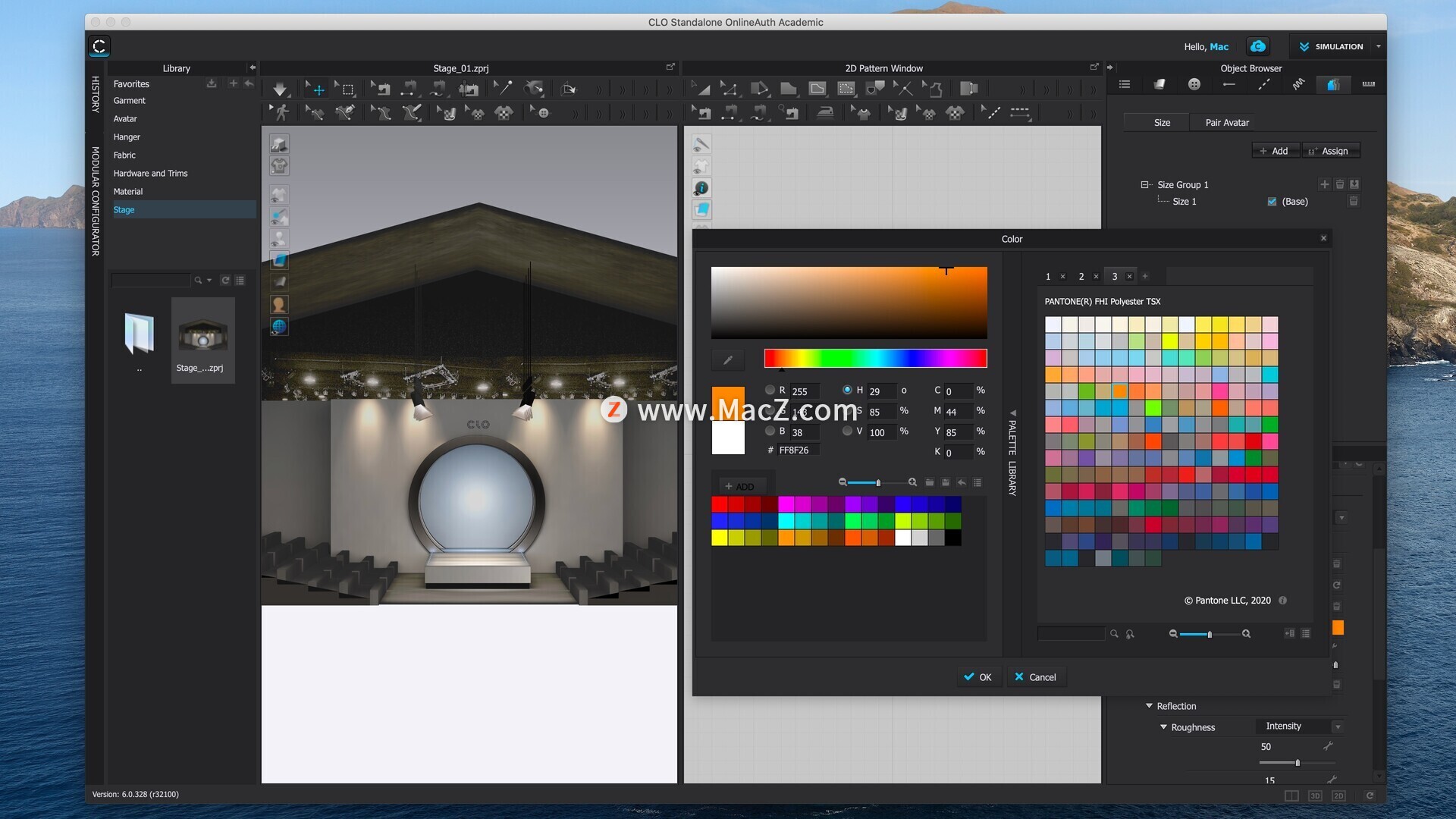Click the cloud sync icon
Viewport: 1456px width, 819px height.
tap(1258, 46)
